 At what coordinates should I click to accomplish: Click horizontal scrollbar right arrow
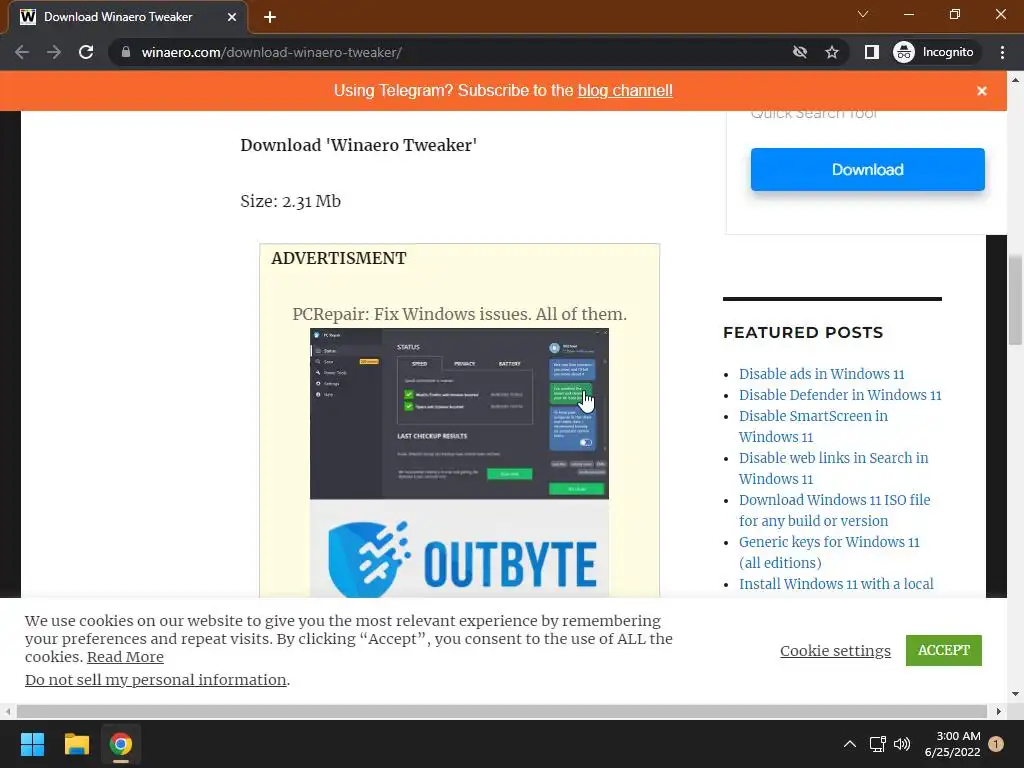coord(999,711)
